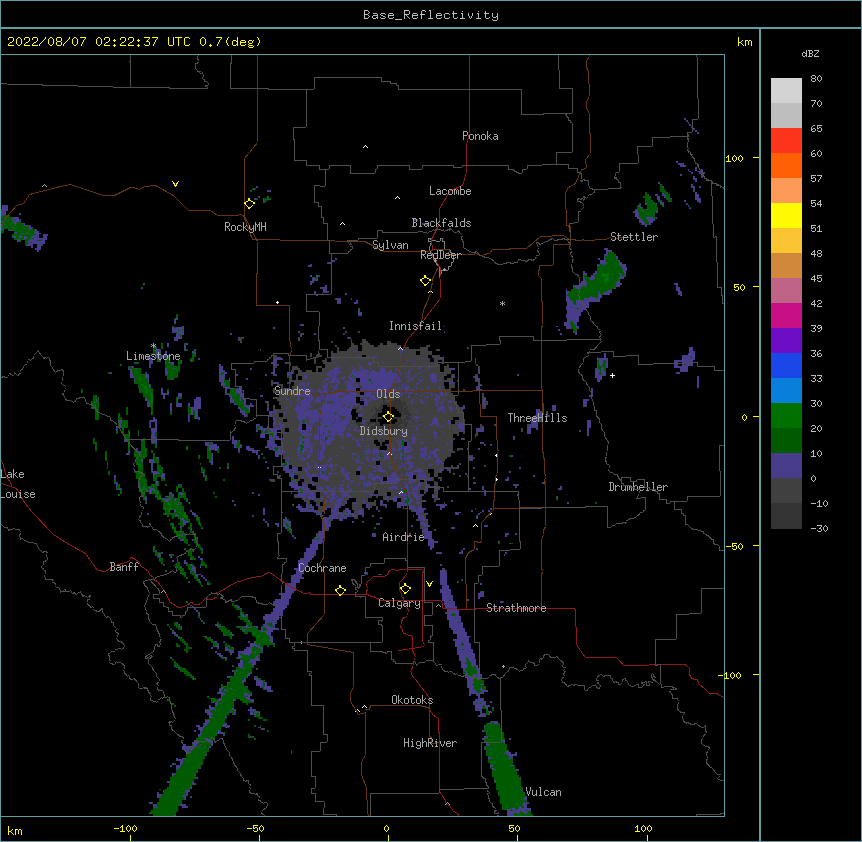
Task: Click the Vulcan town label
Action: pyautogui.click(x=543, y=792)
